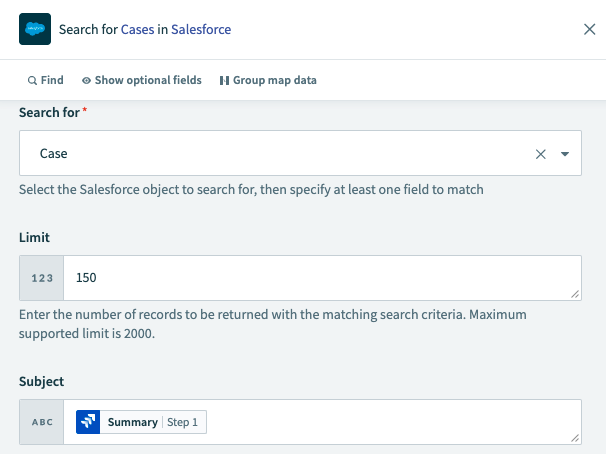Screen dimensions: 606x454
Task: Grab the Subject field resize handle
Action: (576, 438)
